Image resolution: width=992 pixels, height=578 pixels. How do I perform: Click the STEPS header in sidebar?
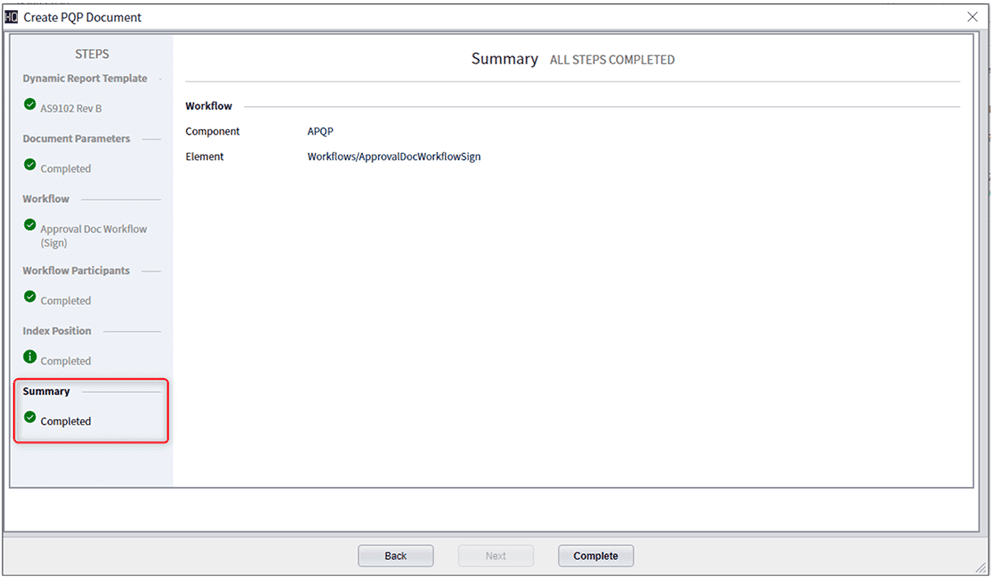(92, 54)
